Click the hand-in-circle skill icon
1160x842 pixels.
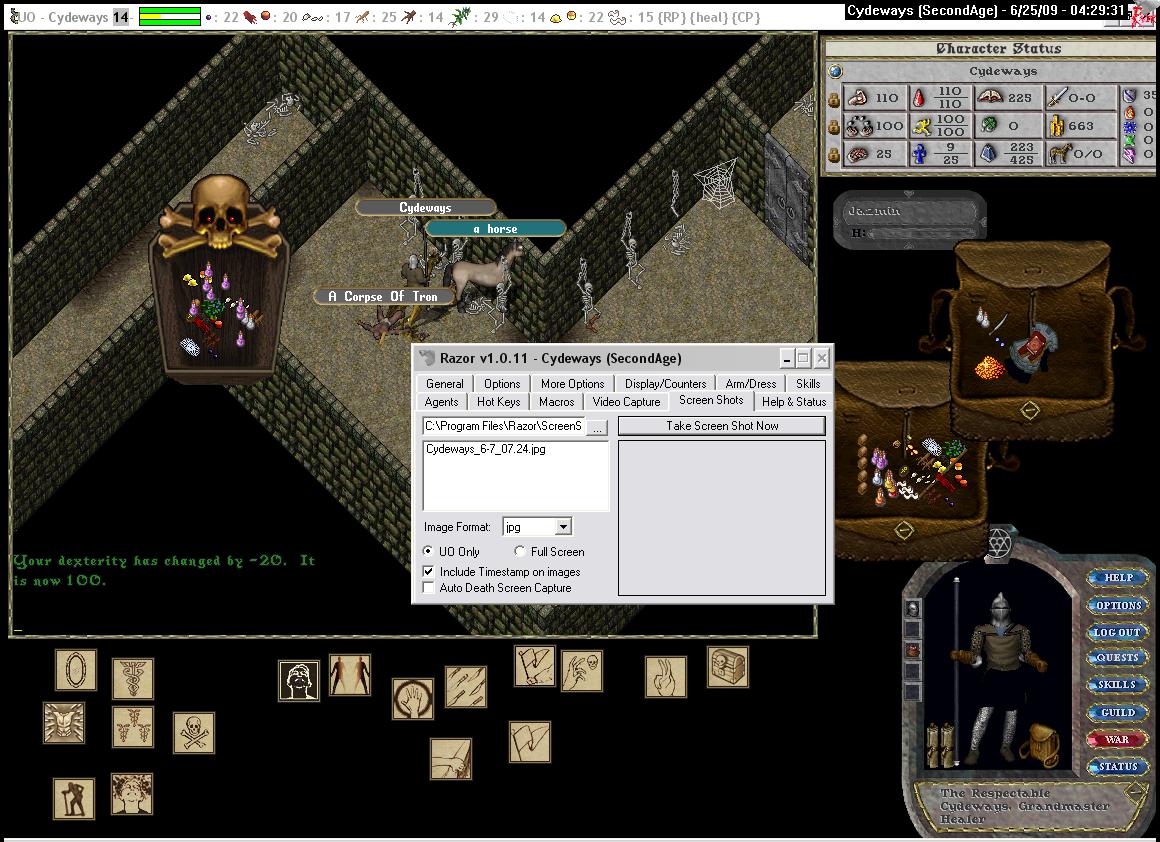pyautogui.click(x=412, y=699)
